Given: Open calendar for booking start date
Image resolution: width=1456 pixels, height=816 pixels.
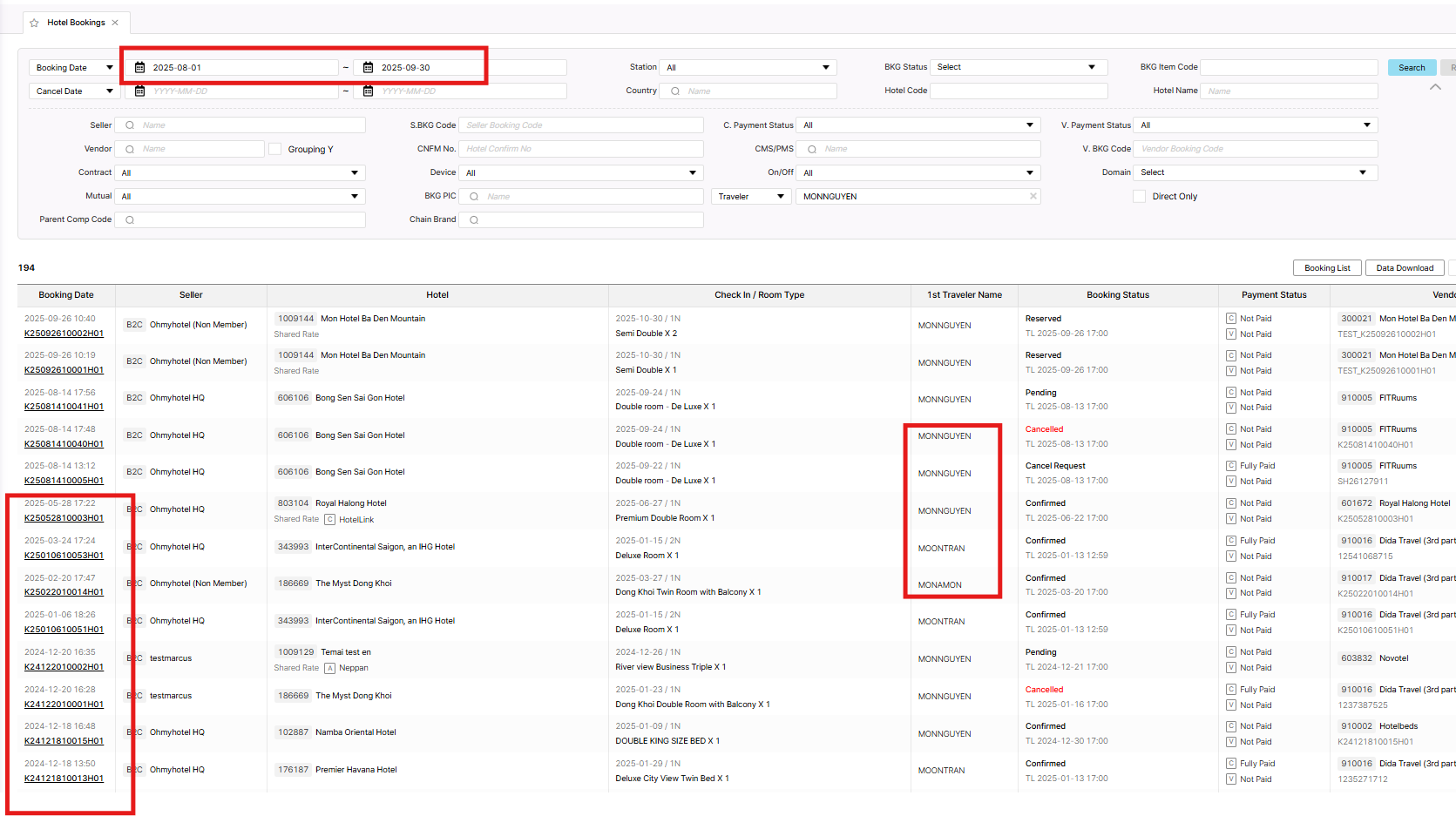Looking at the screenshot, I should coord(139,67).
